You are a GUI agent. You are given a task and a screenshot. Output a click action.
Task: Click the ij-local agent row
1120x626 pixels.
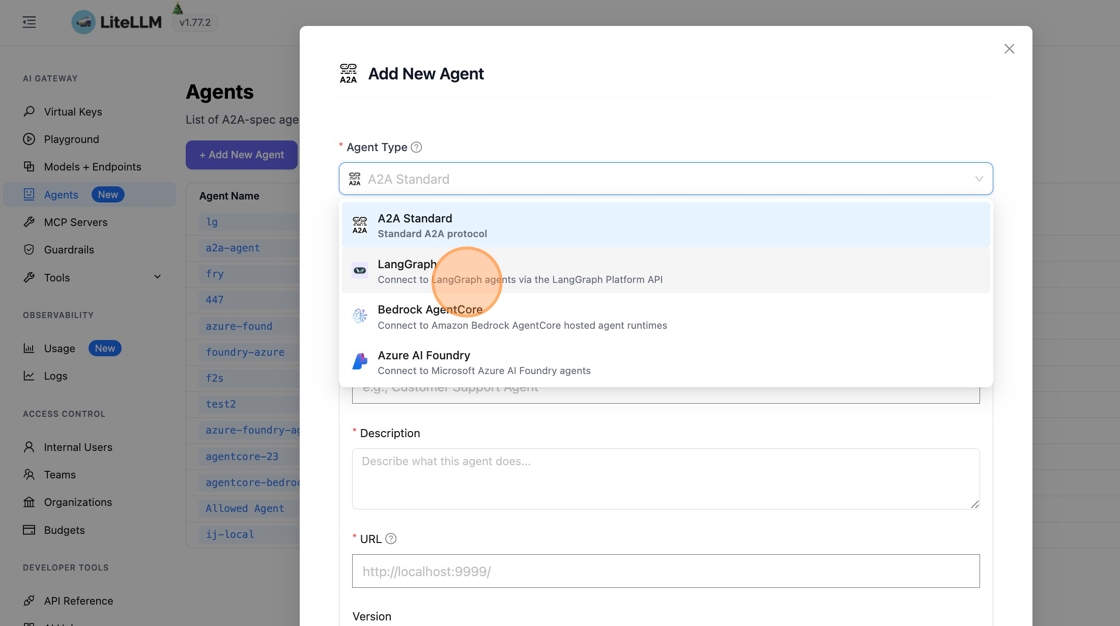[x=230, y=534]
